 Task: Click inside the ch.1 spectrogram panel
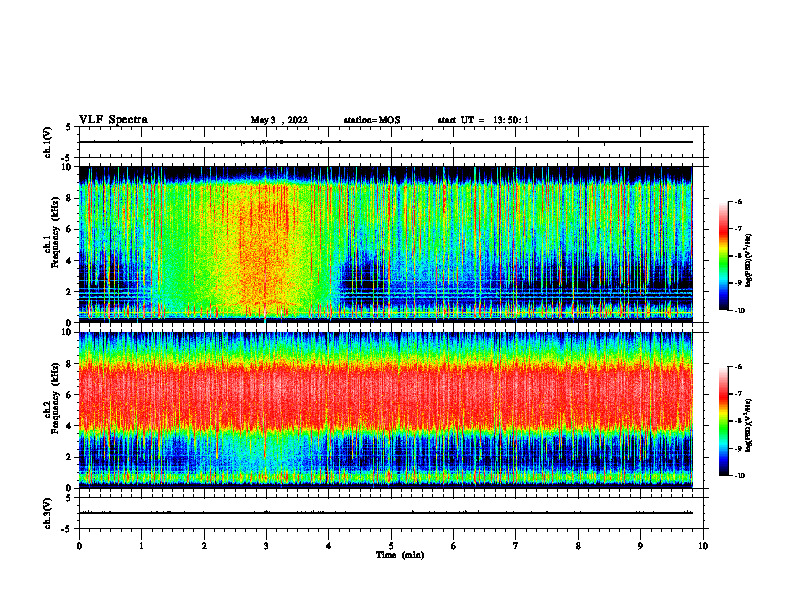click(386, 244)
